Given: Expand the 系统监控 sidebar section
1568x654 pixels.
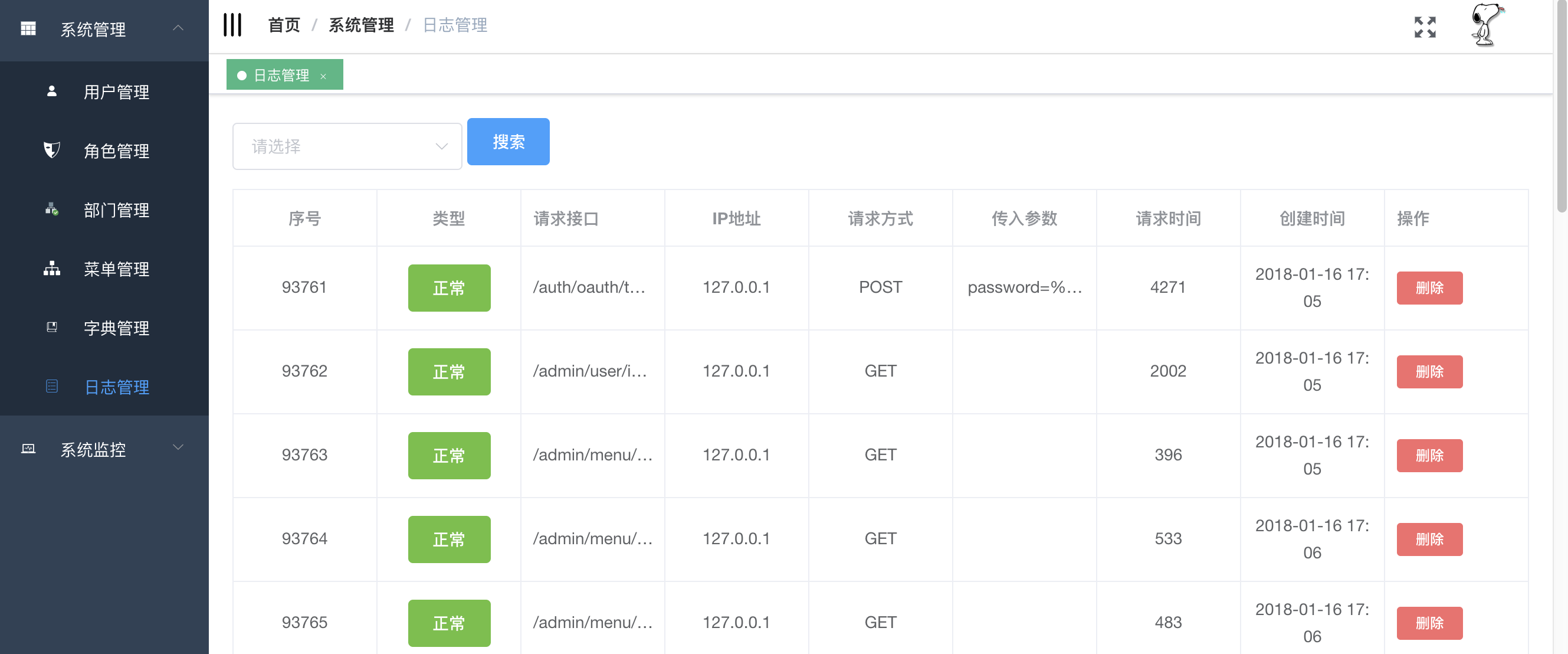Looking at the screenshot, I should point(178,448).
